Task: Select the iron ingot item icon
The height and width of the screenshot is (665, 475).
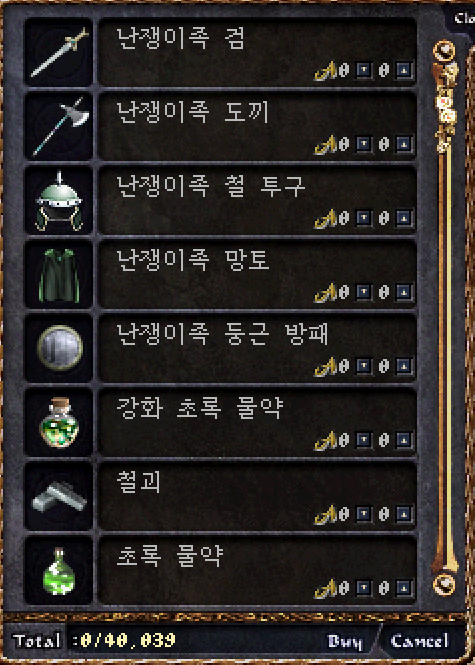Action: pyautogui.click(x=59, y=496)
